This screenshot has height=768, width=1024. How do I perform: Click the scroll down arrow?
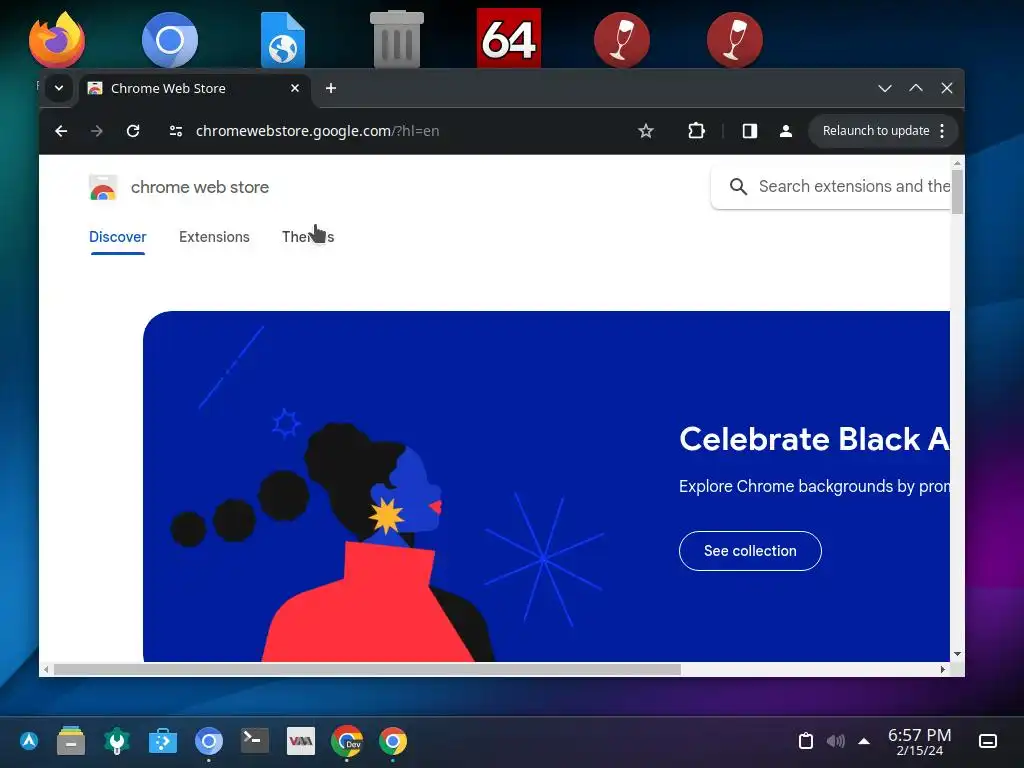pos(957,654)
